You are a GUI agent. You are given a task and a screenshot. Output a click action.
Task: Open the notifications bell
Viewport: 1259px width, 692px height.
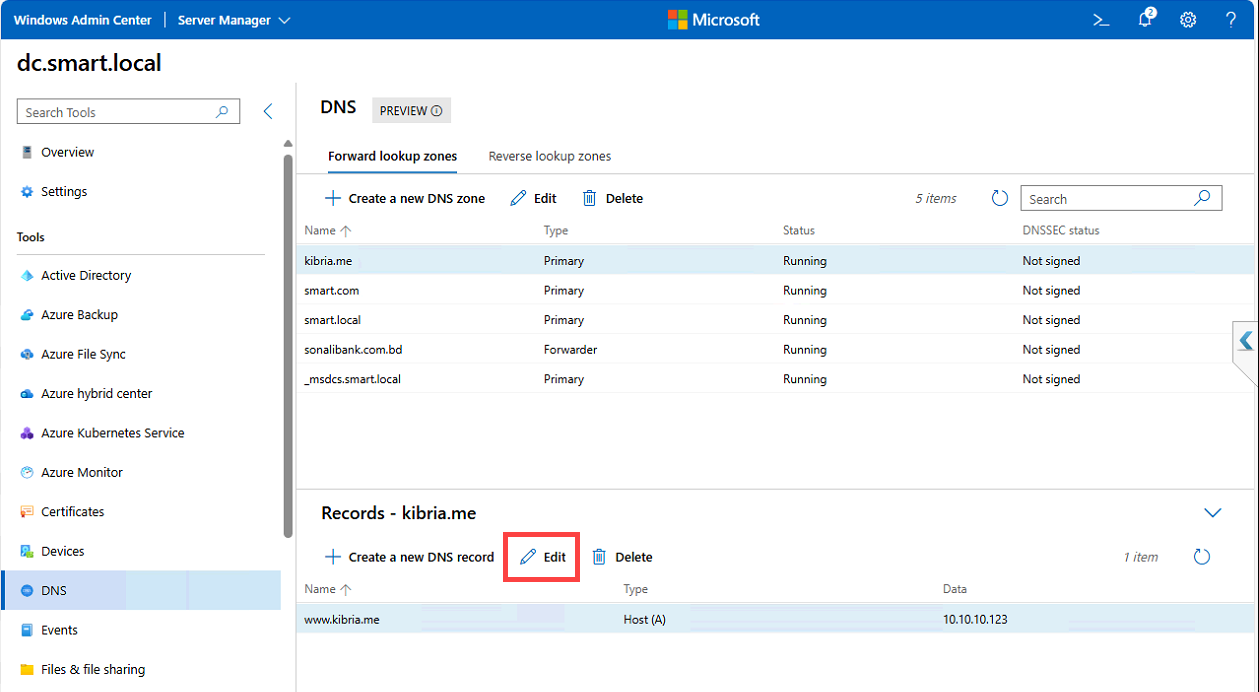coord(1146,19)
